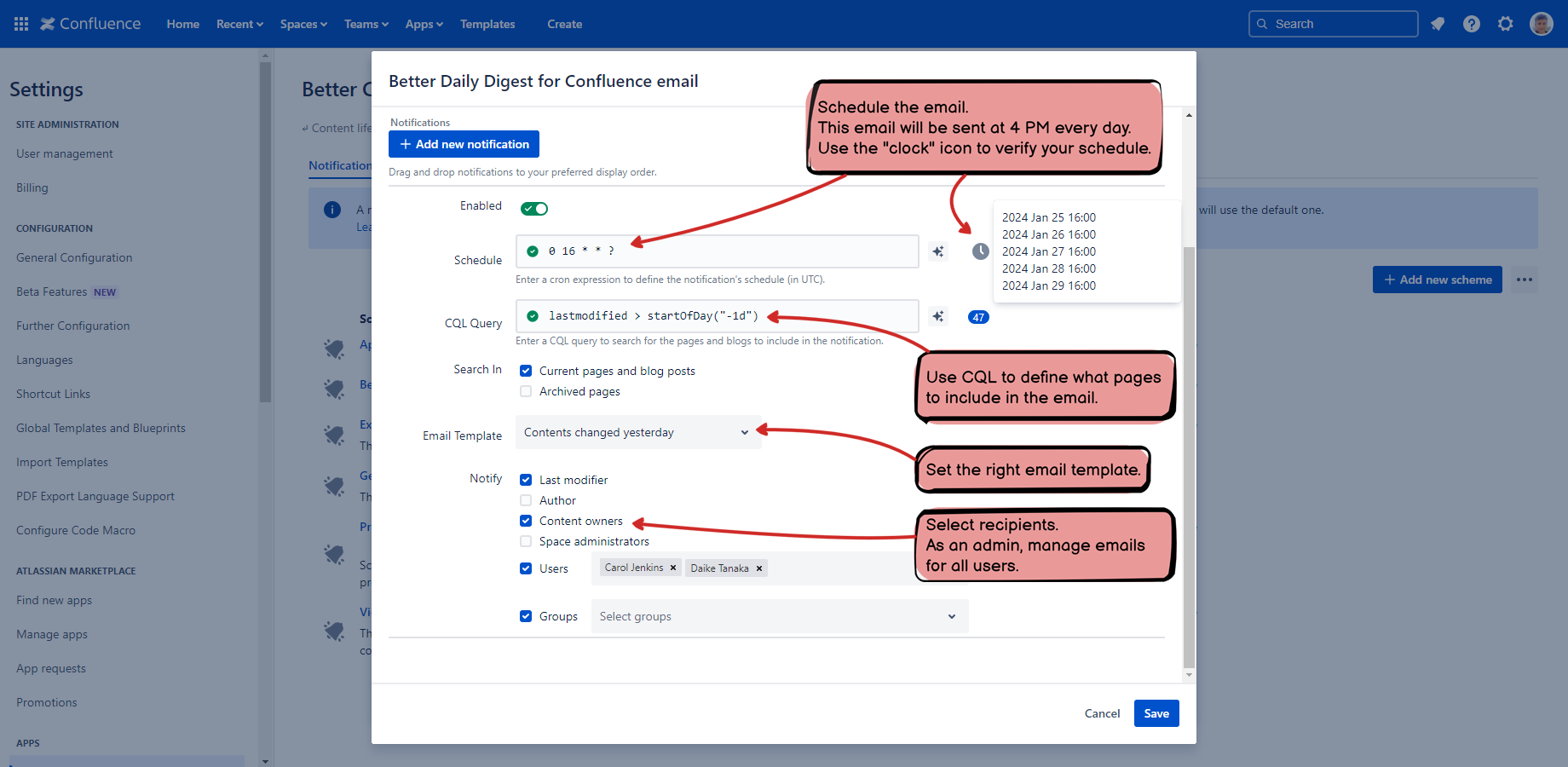Check the Archived pages checkbox
The width and height of the screenshot is (1568, 767).
(526, 391)
